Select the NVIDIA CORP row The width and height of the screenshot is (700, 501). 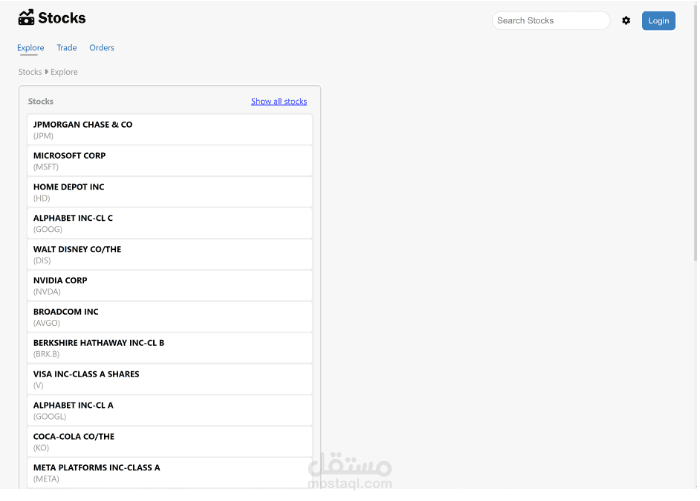click(x=170, y=286)
